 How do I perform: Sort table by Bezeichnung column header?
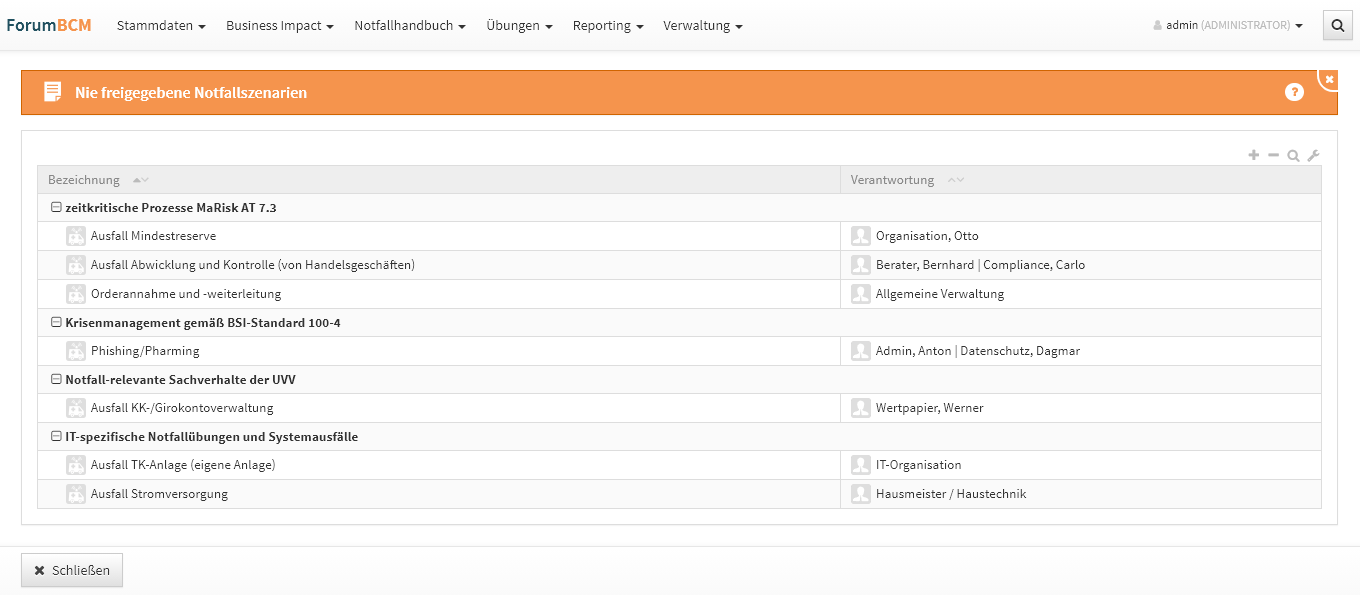click(x=84, y=180)
